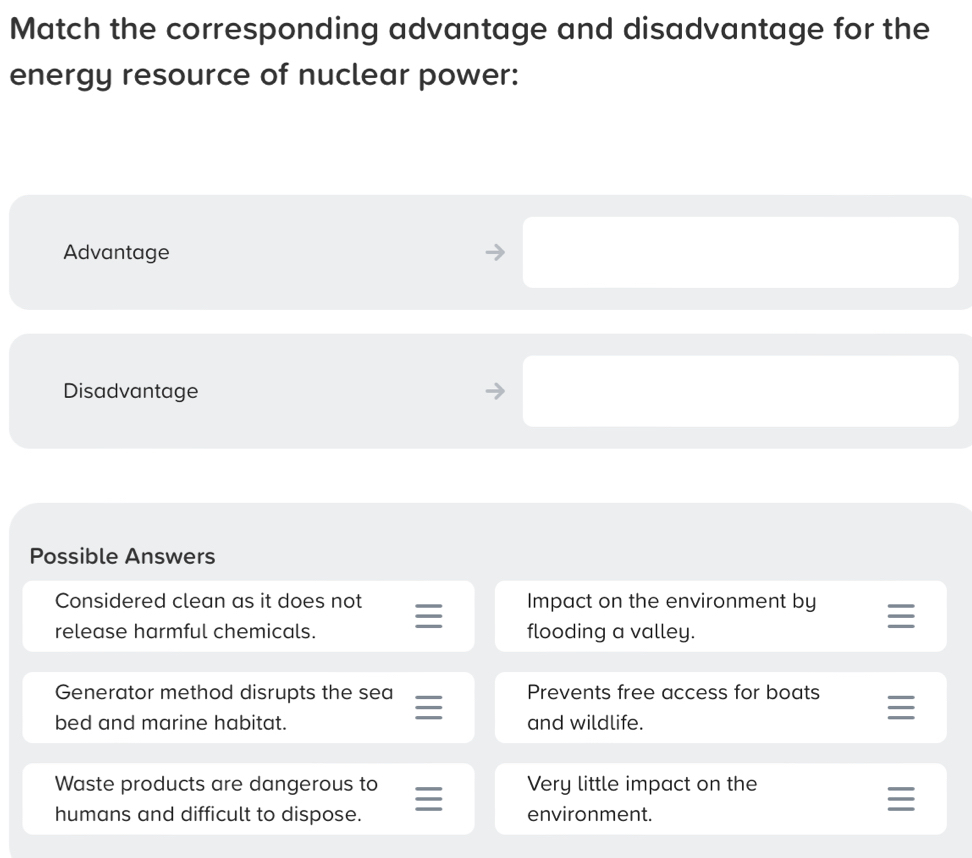The width and height of the screenshot is (972, 858).
Task: Click the Advantage row label
Action: coord(116,253)
